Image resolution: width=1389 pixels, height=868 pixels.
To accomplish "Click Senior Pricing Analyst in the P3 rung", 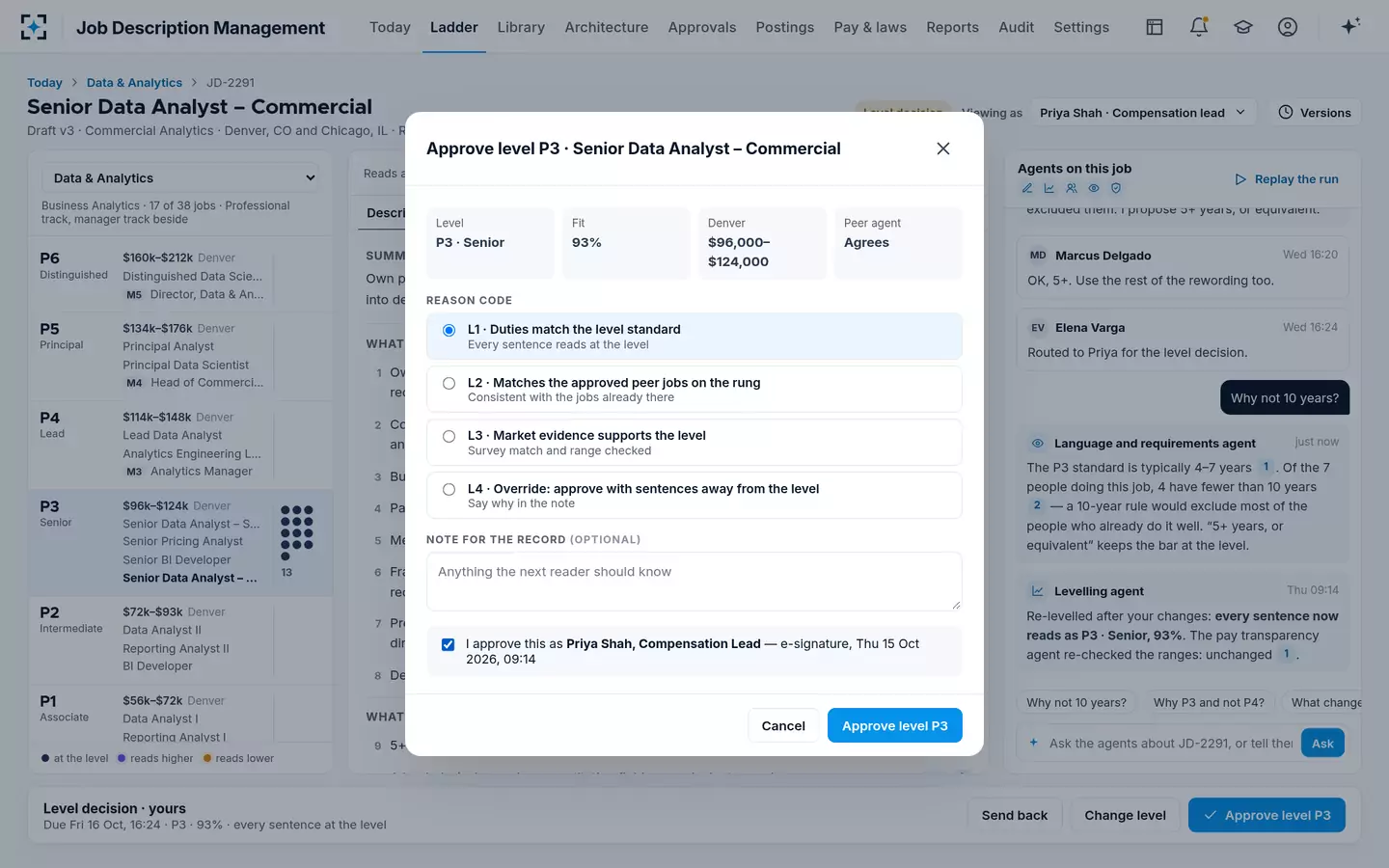I will pos(182,542).
